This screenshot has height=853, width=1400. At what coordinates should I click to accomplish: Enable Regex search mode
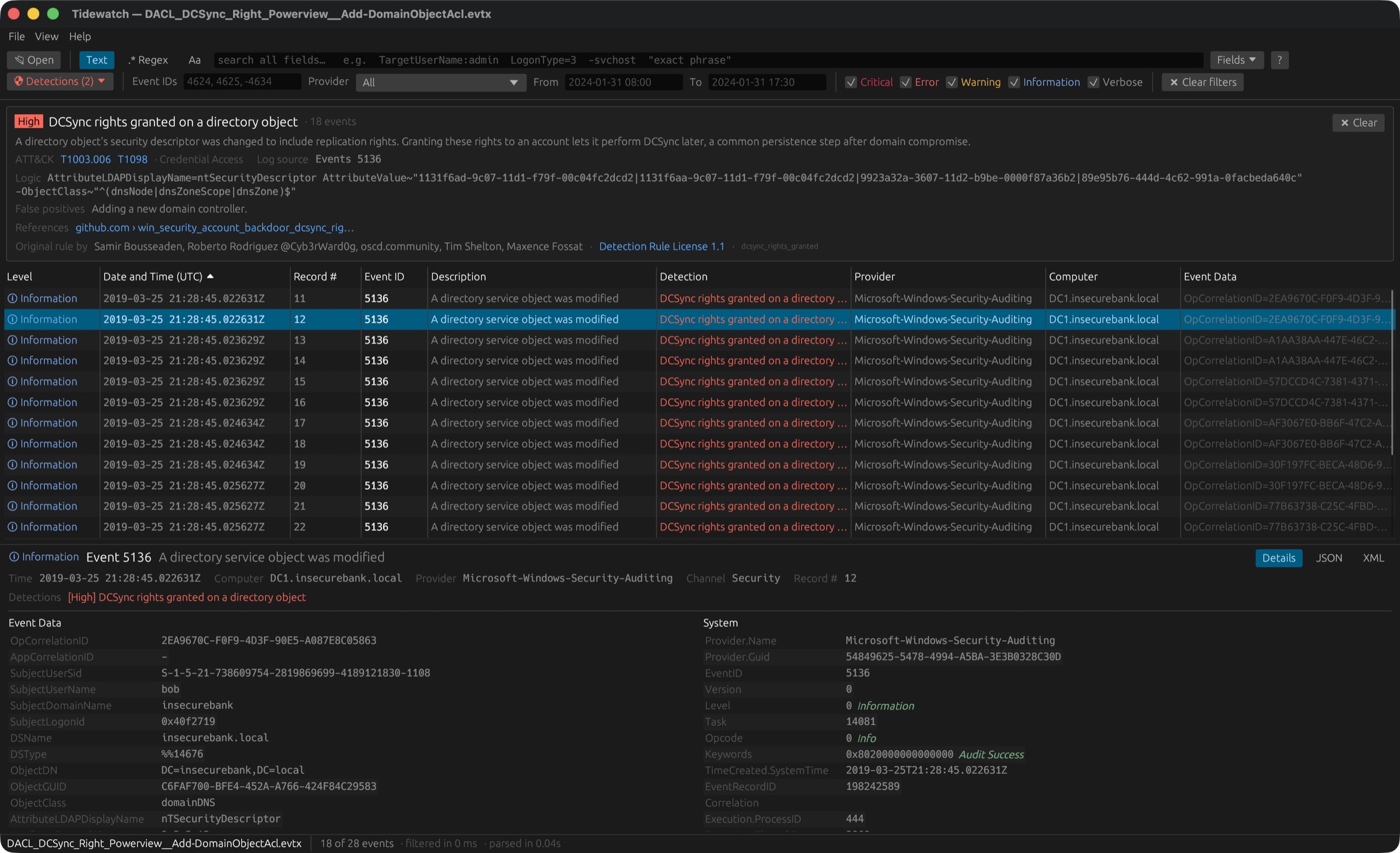(x=148, y=60)
